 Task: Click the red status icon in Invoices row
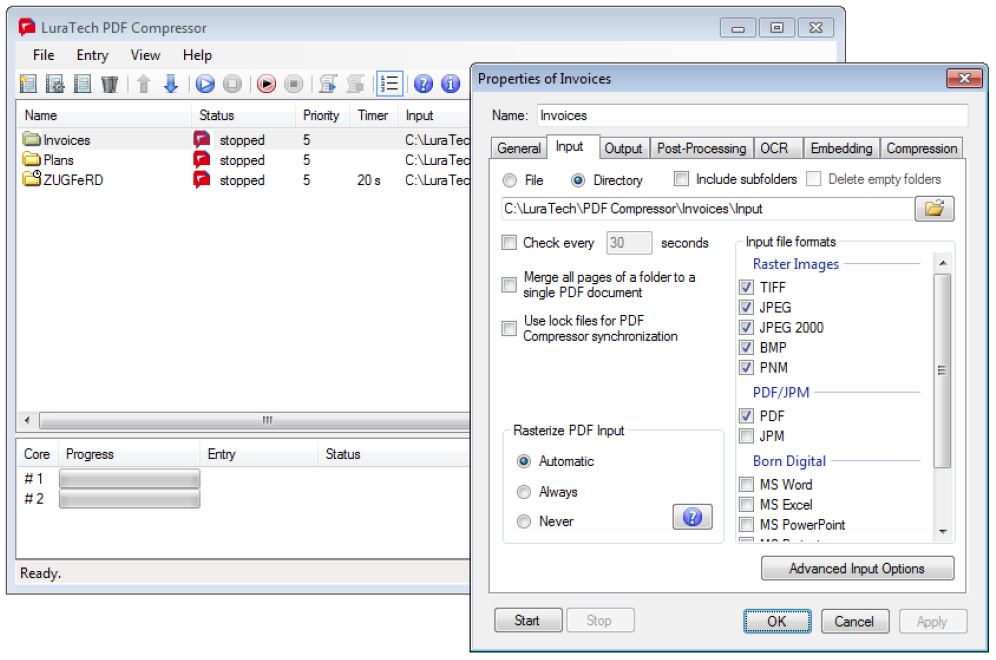click(202, 139)
